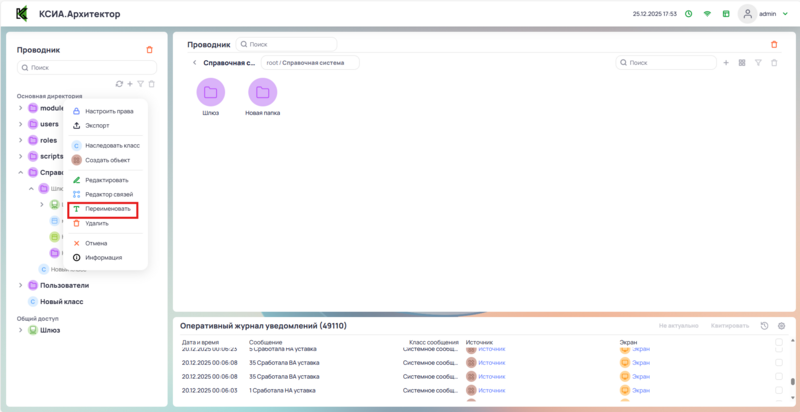Expand the Шлюз node under Общий доступ
This screenshot has height=412, width=800.
point(21,330)
